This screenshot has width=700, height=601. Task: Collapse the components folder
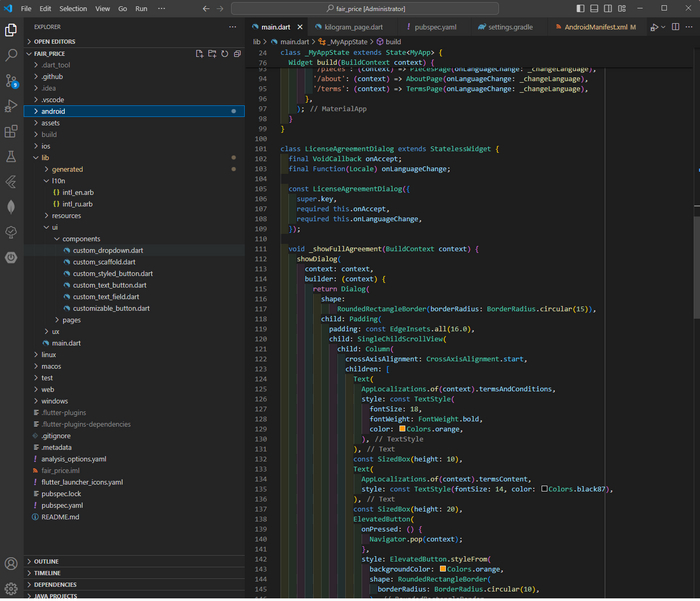coord(81,239)
